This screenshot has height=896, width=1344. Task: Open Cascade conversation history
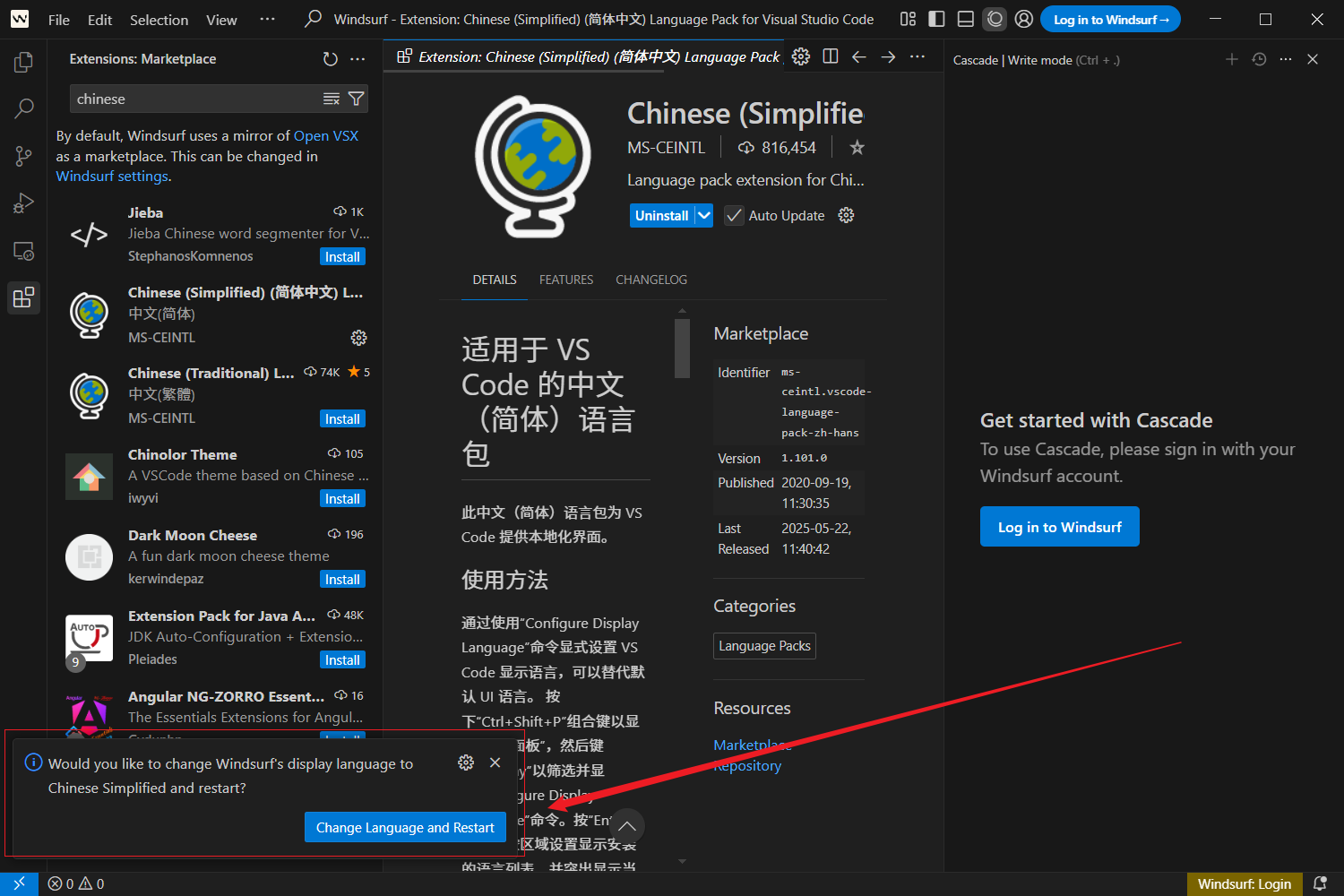(x=1259, y=59)
